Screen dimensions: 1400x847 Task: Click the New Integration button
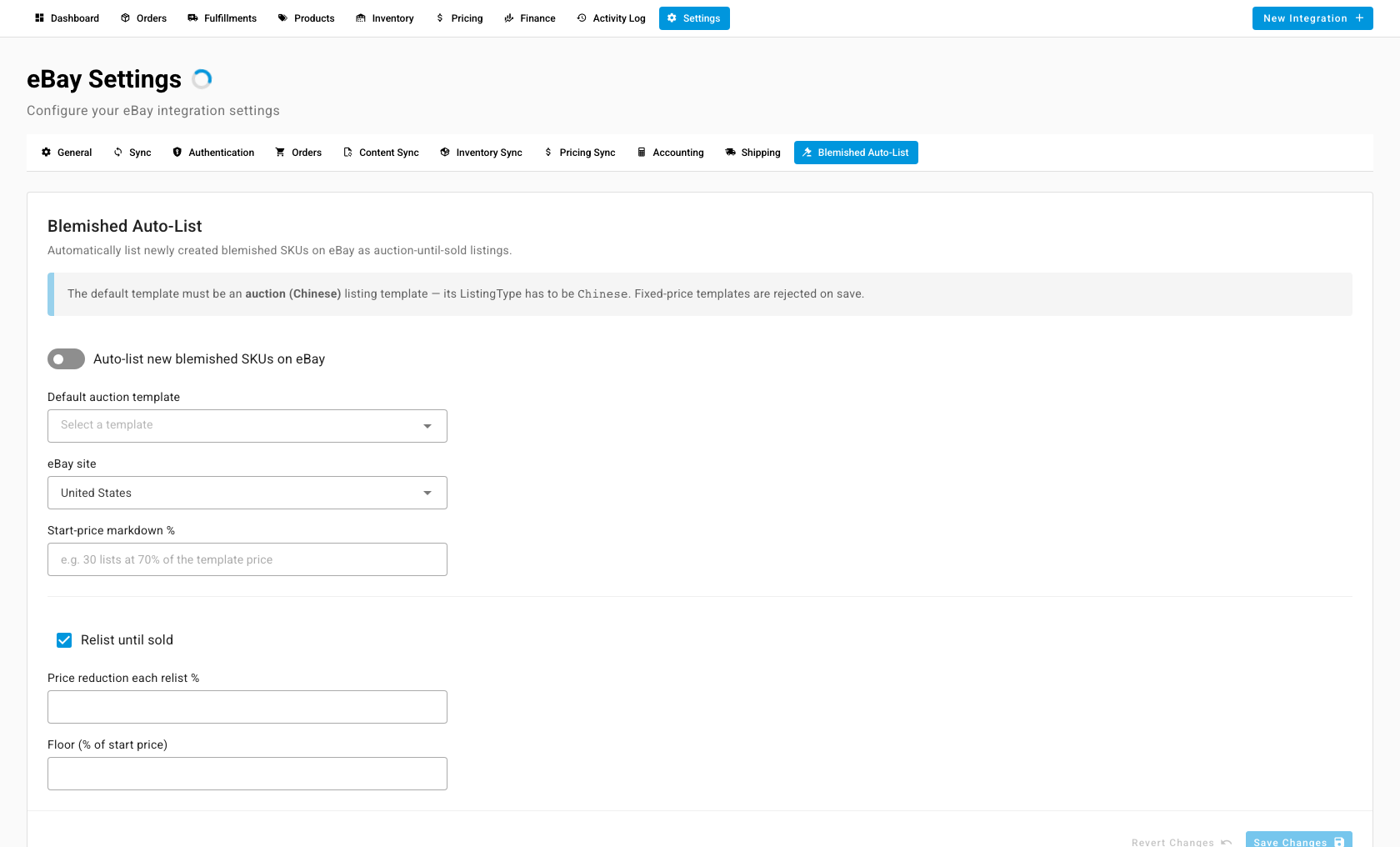[1312, 18]
